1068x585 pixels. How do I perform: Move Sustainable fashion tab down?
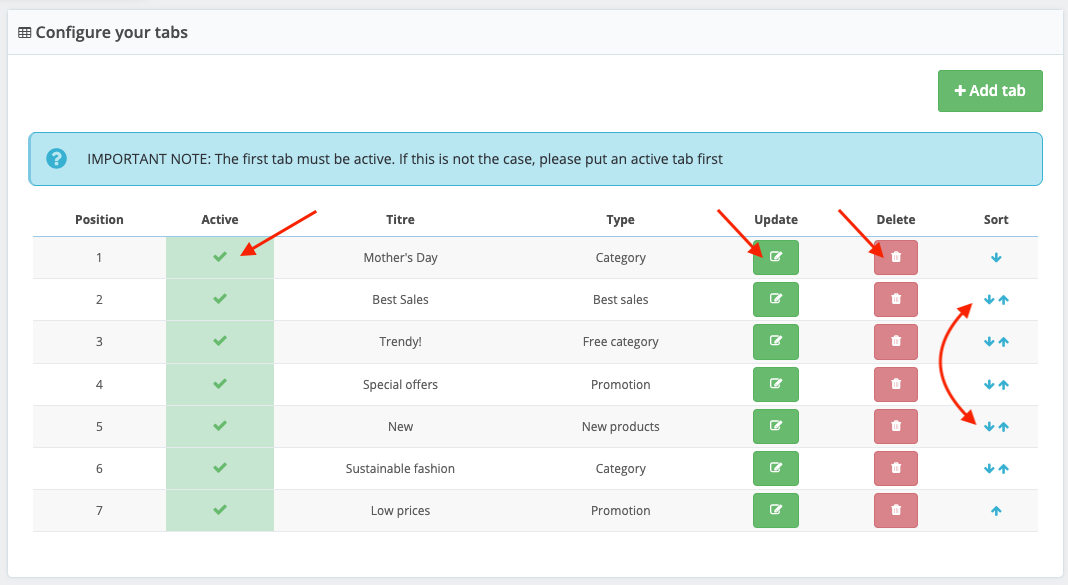pyautogui.click(x=989, y=469)
